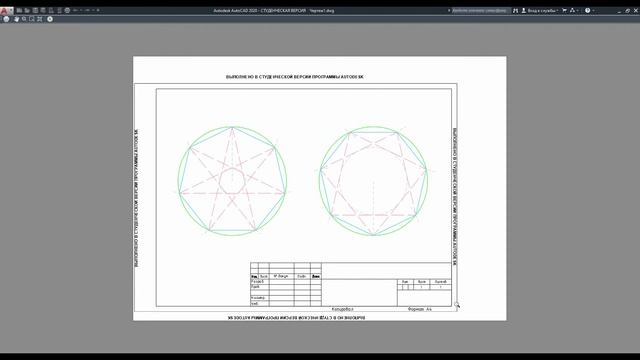
Task: Click the Help question mark icon
Action: coord(587,11)
